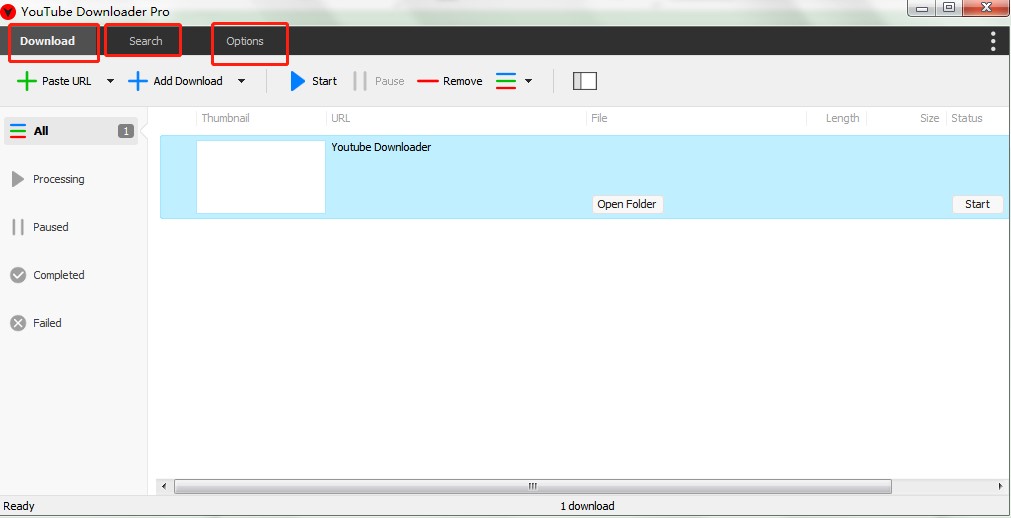Expand the Add Download dropdown arrow
This screenshot has width=1011, height=518.
coord(241,81)
